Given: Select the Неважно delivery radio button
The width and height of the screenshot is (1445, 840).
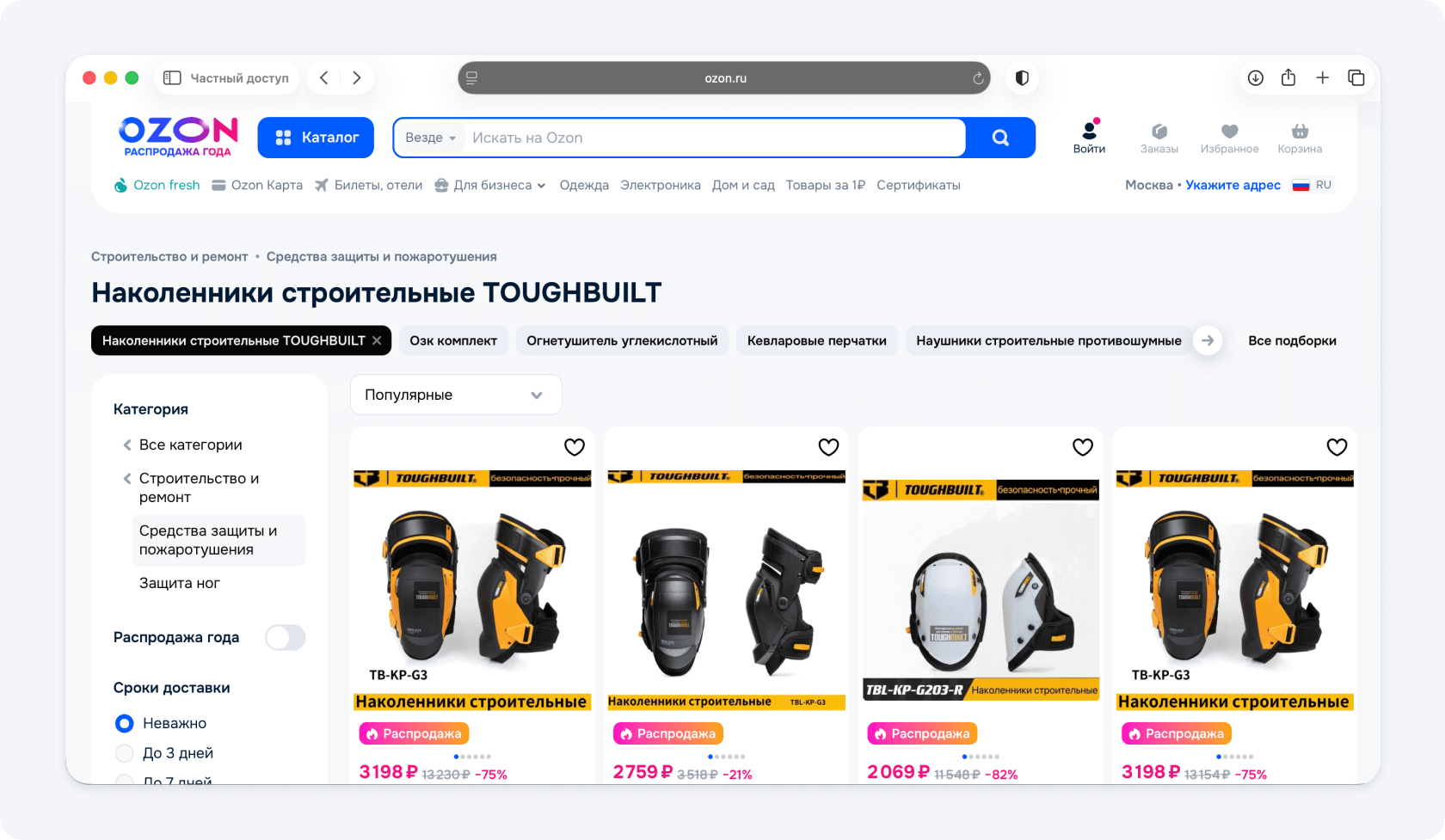Looking at the screenshot, I should 125,723.
